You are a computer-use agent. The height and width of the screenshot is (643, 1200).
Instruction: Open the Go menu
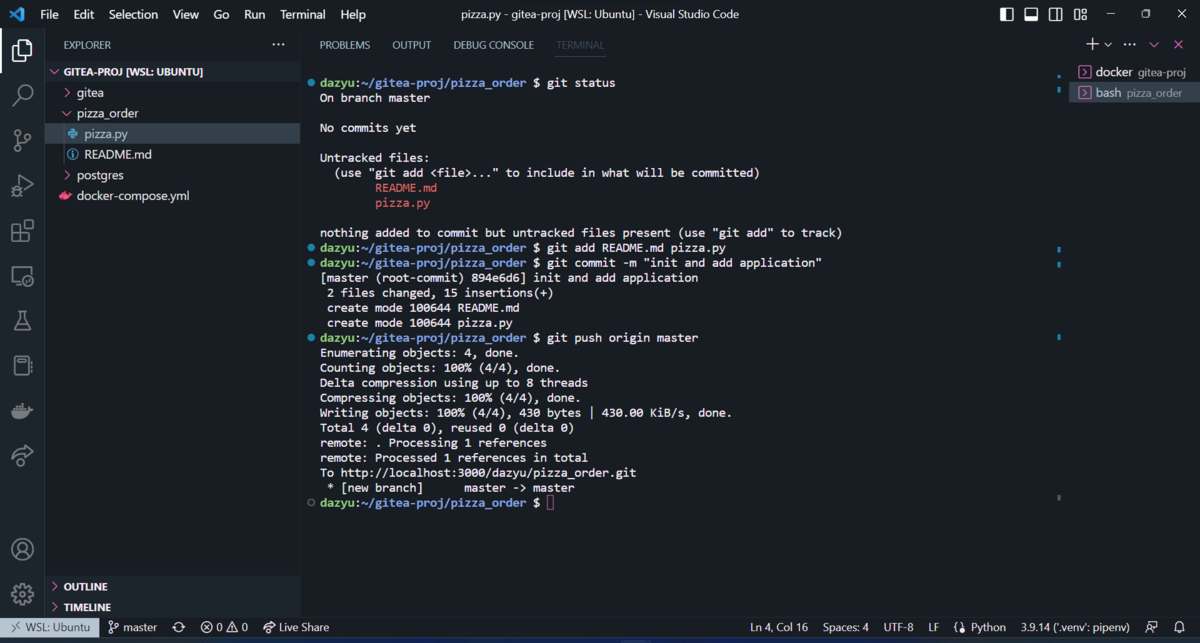tap(221, 14)
